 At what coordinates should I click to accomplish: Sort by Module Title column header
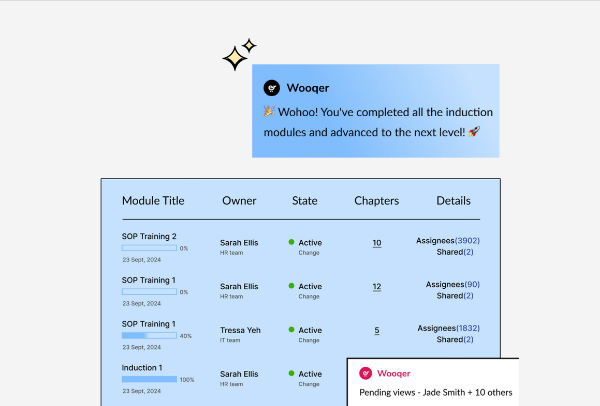pos(153,201)
